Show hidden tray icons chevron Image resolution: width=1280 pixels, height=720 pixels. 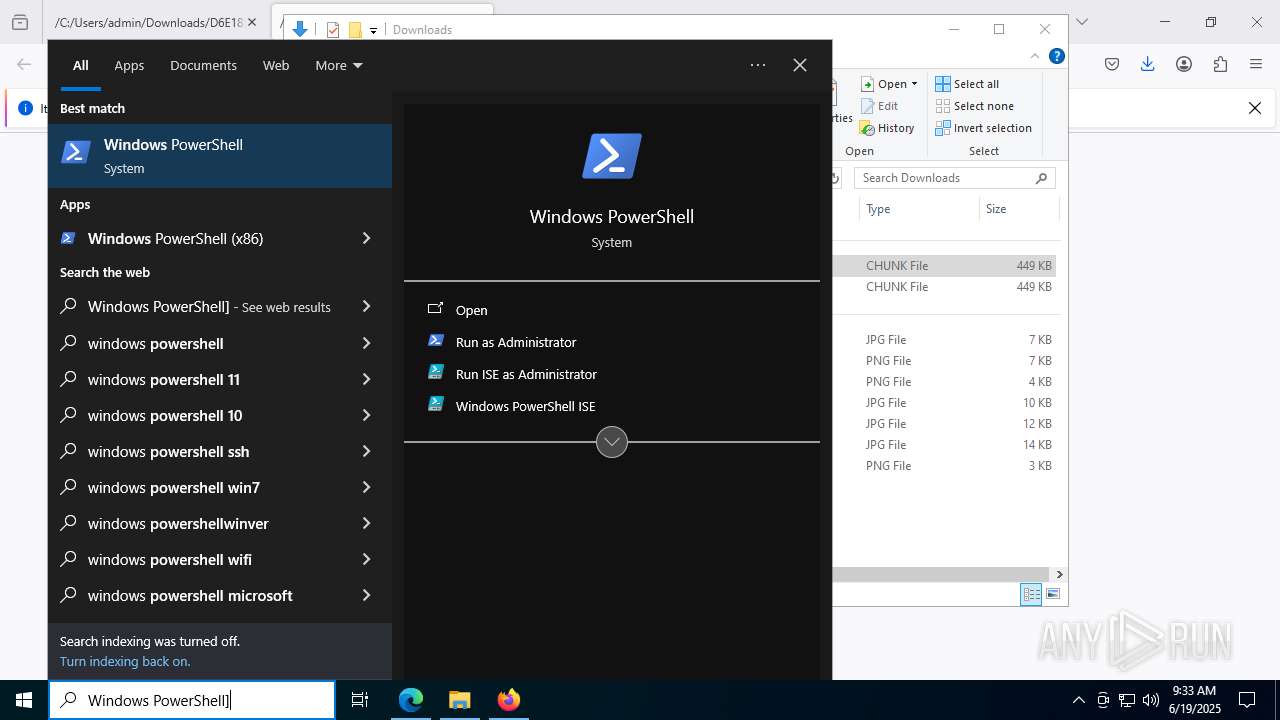1078,700
